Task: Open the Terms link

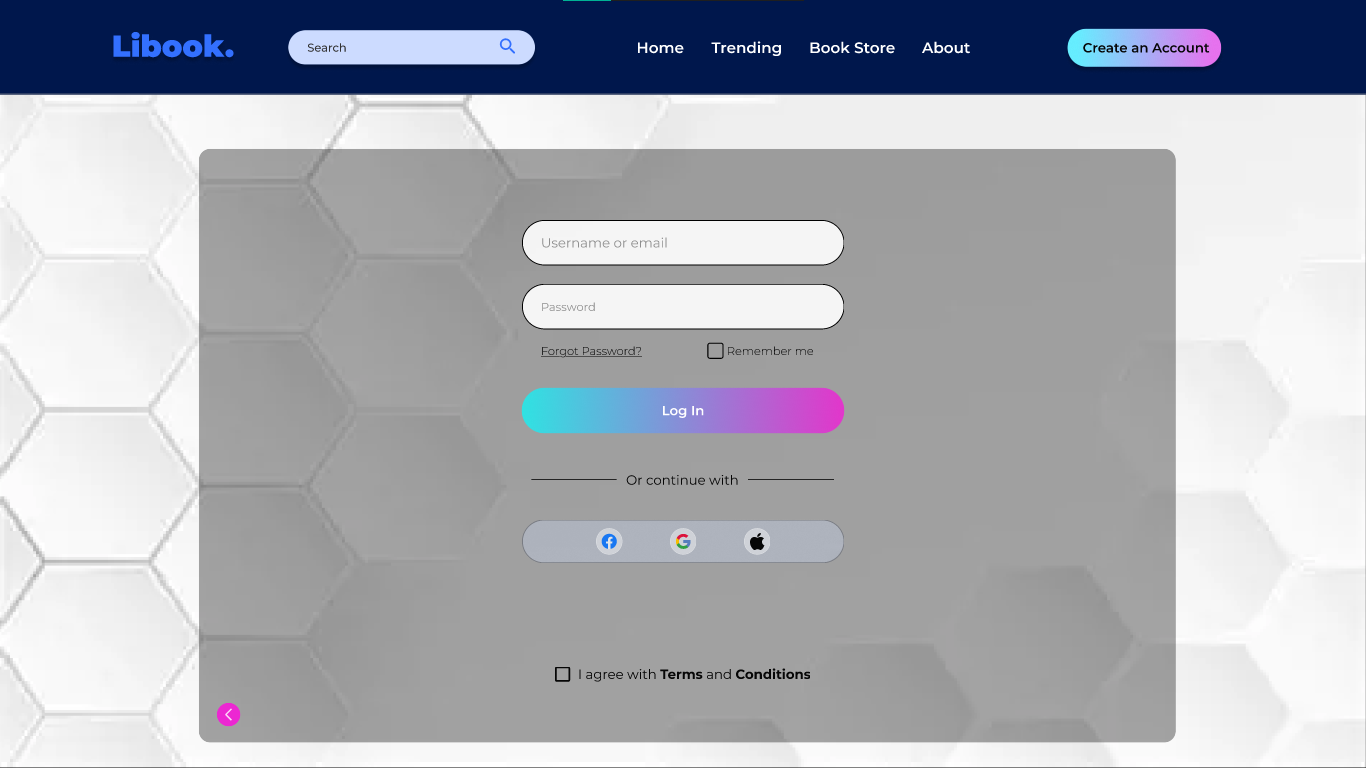Action: (x=681, y=675)
